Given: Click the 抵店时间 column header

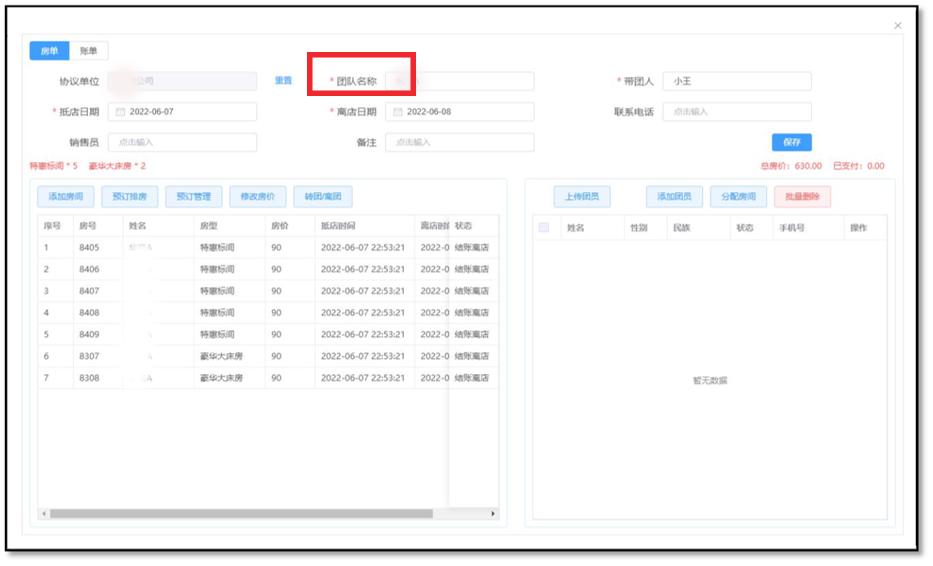Looking at the screenshot, I should (338, 226).
